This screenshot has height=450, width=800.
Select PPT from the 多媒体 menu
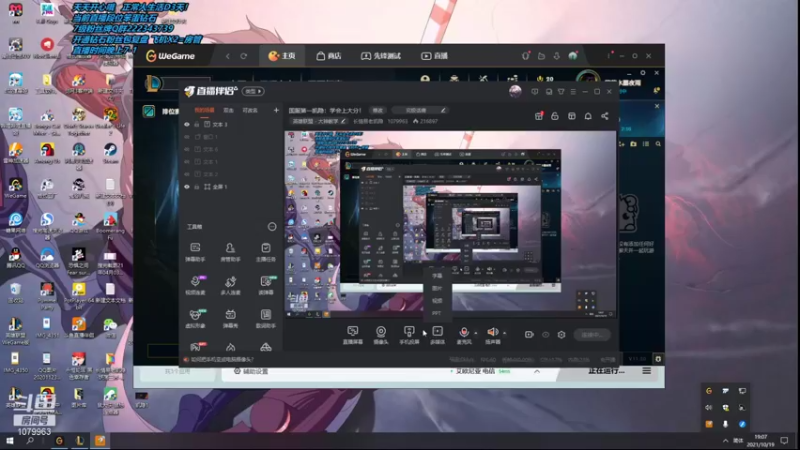pyautogui.click(x=437, y=313)
